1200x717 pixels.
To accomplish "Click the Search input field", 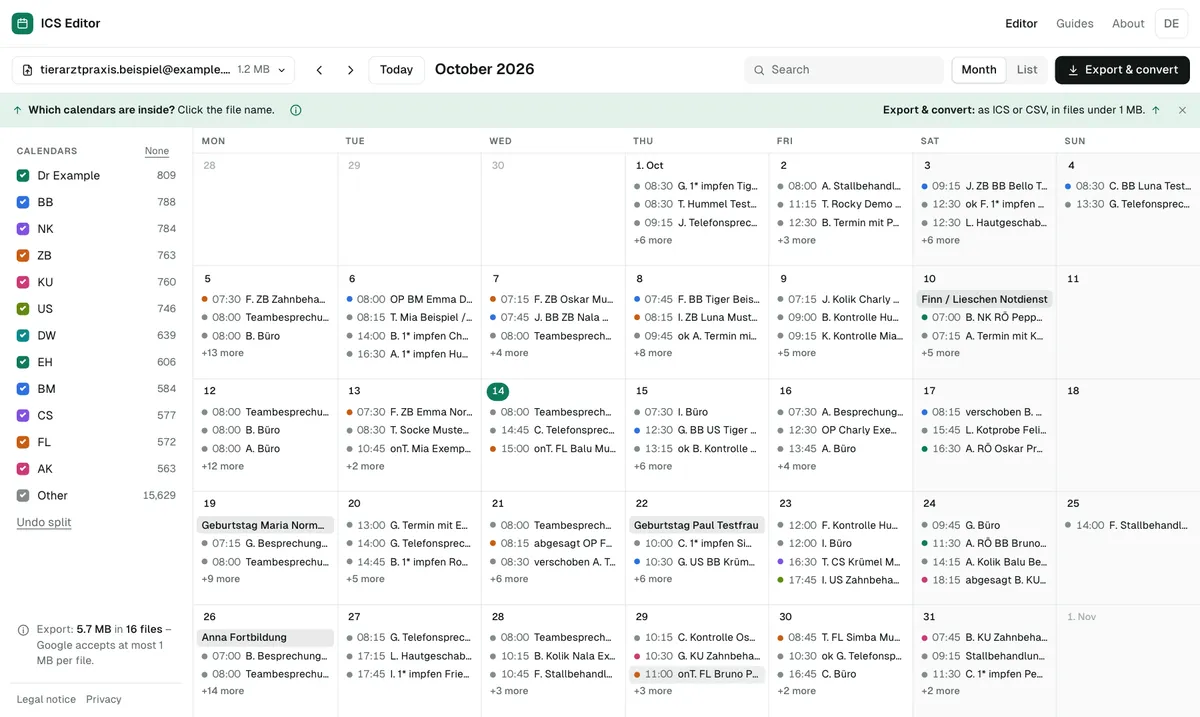I will tap(844, 70).
